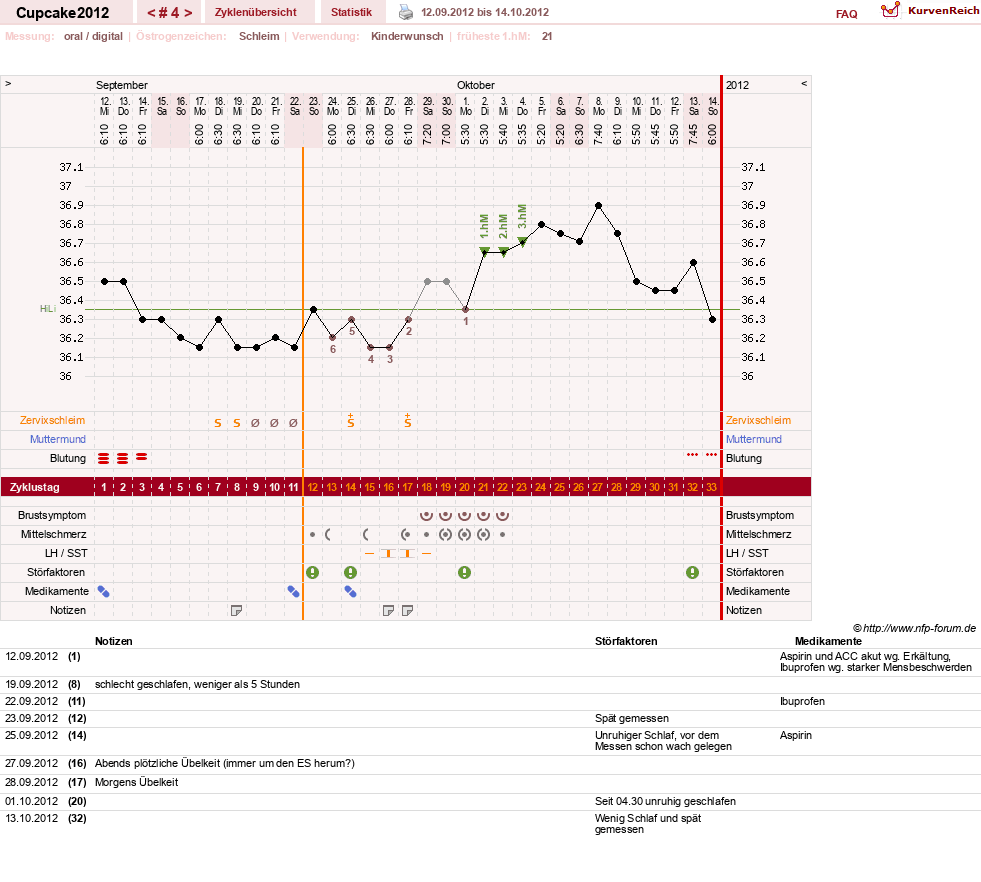
Task: Click note 'Morgens Übelkeit'
Action: (136, 782)
